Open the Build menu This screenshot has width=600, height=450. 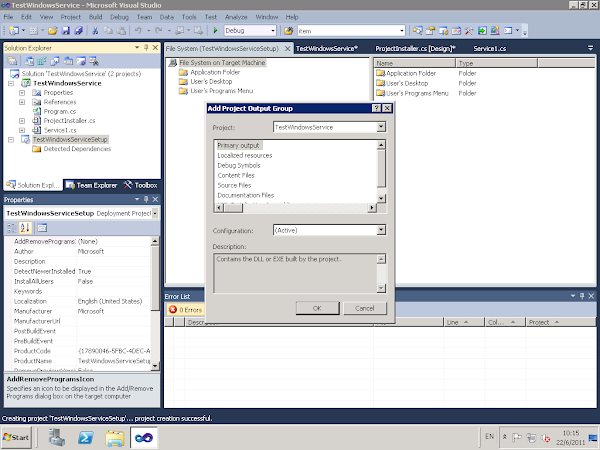click(x=95, y=17)
